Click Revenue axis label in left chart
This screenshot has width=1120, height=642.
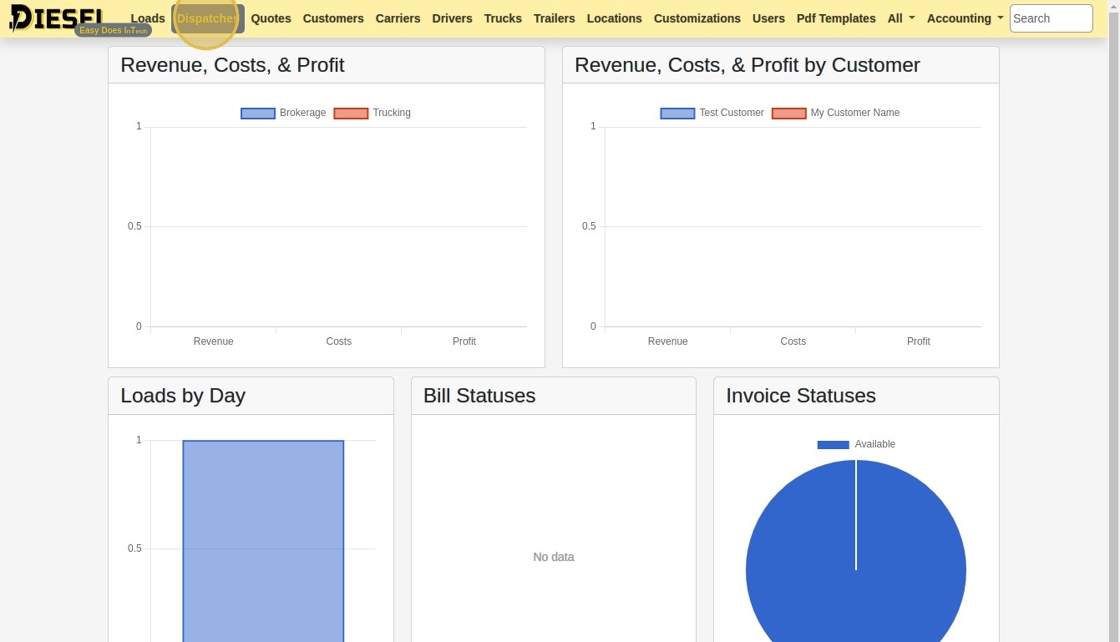(x=214, y=341)
